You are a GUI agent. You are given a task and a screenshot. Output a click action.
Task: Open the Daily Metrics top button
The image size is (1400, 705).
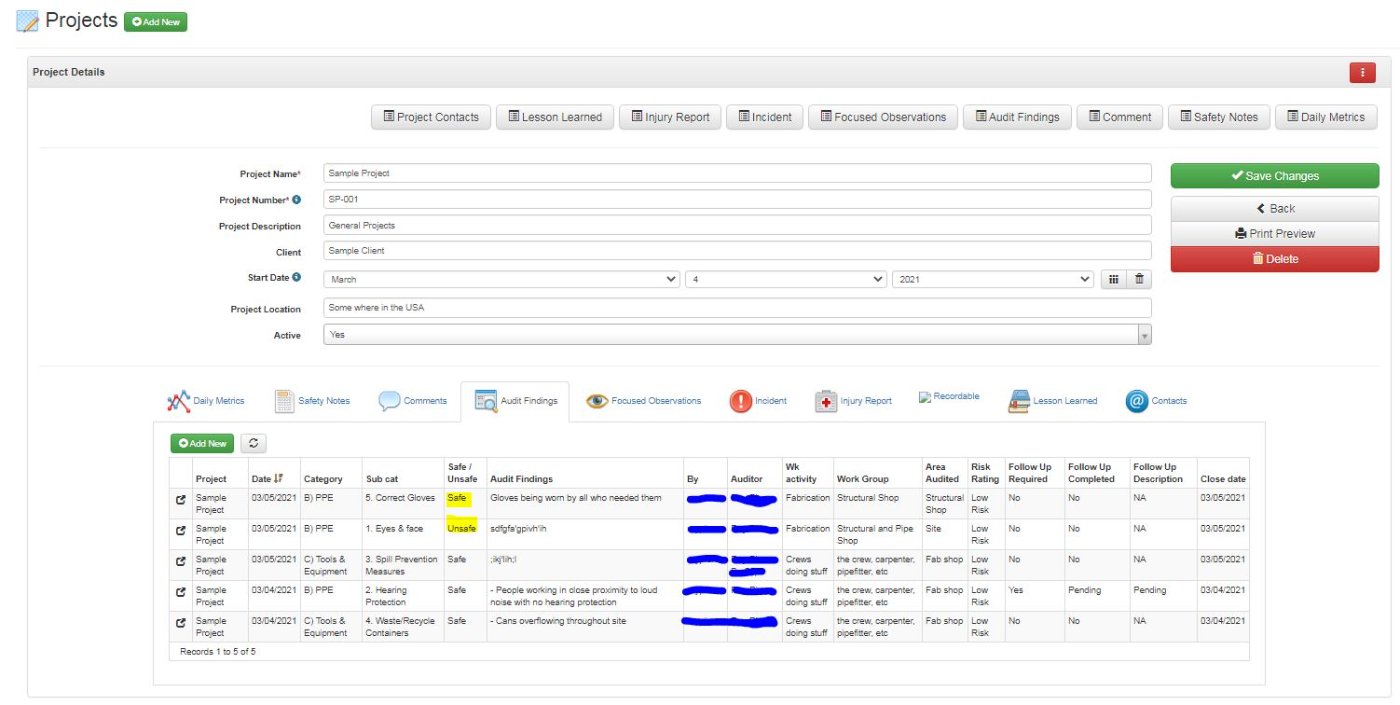1326,117
